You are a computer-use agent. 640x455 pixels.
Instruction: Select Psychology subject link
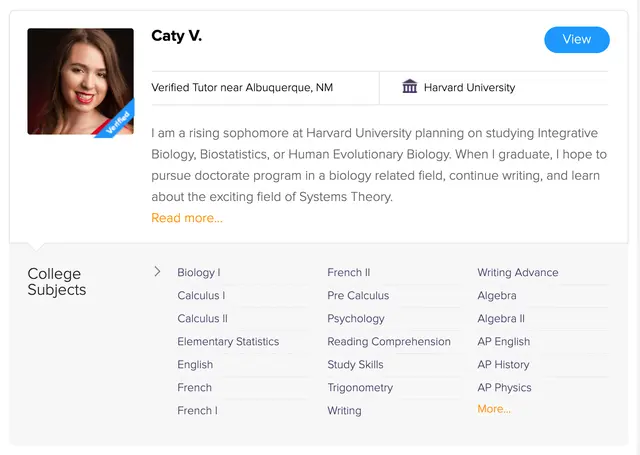(356, 319)
